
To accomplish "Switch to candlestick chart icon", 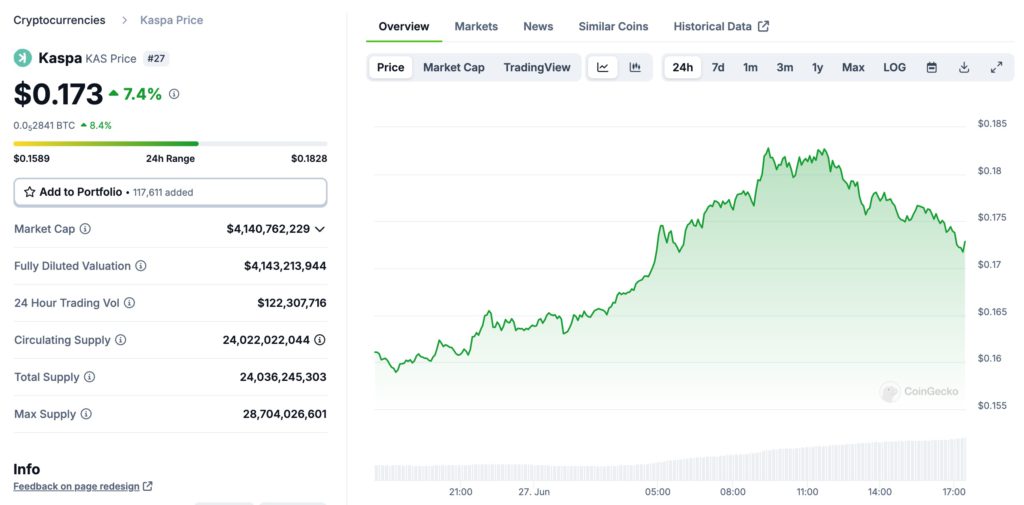I will click(x=635, y=67).
